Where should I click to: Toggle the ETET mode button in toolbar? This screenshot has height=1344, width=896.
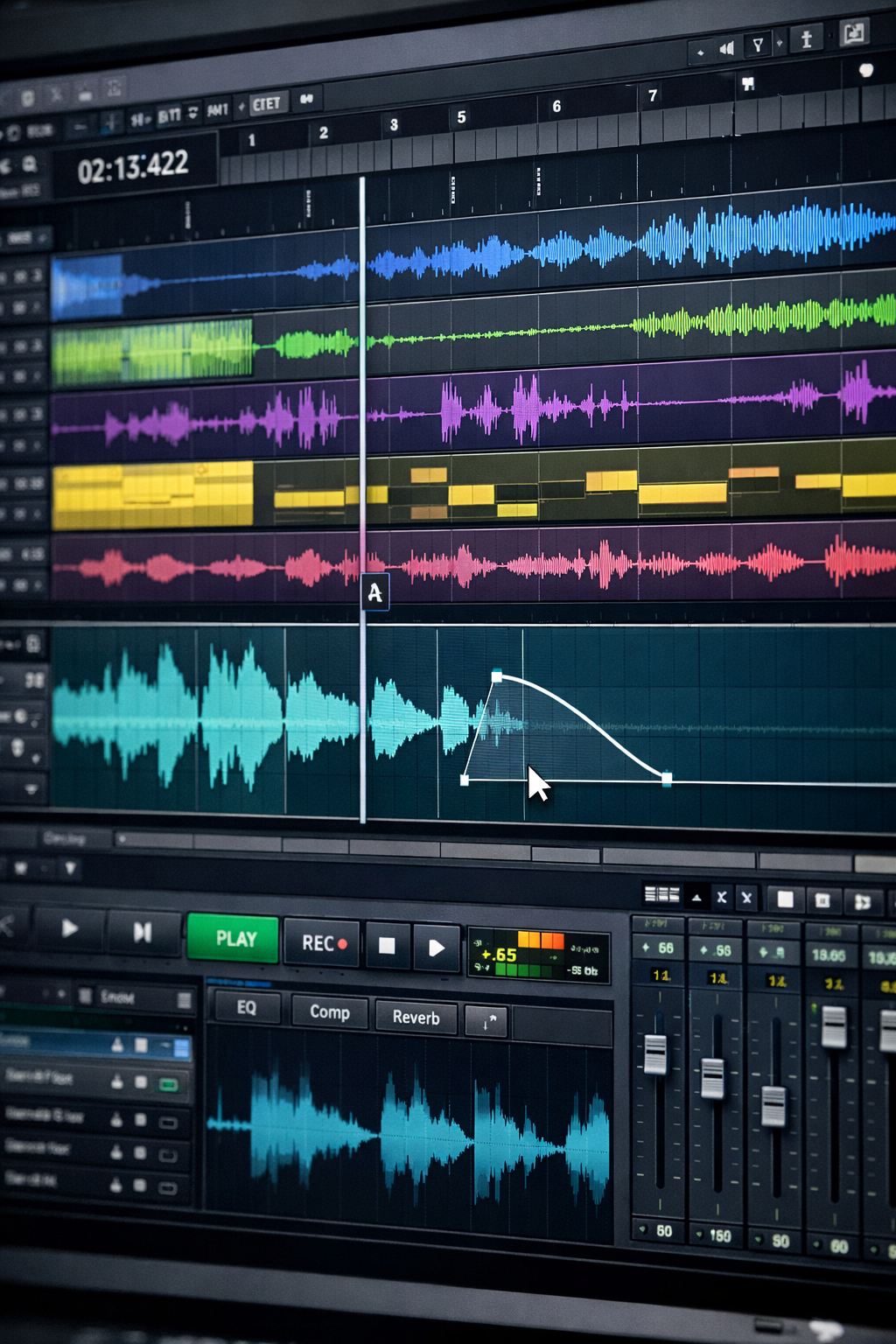tap(266, 104)
